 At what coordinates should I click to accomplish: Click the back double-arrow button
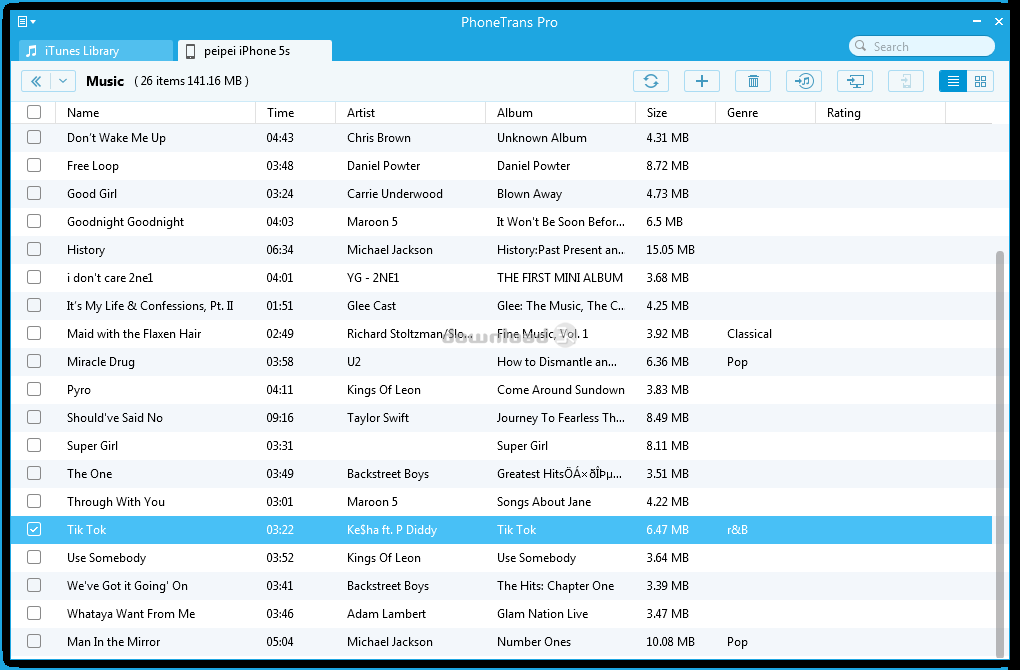36,81
